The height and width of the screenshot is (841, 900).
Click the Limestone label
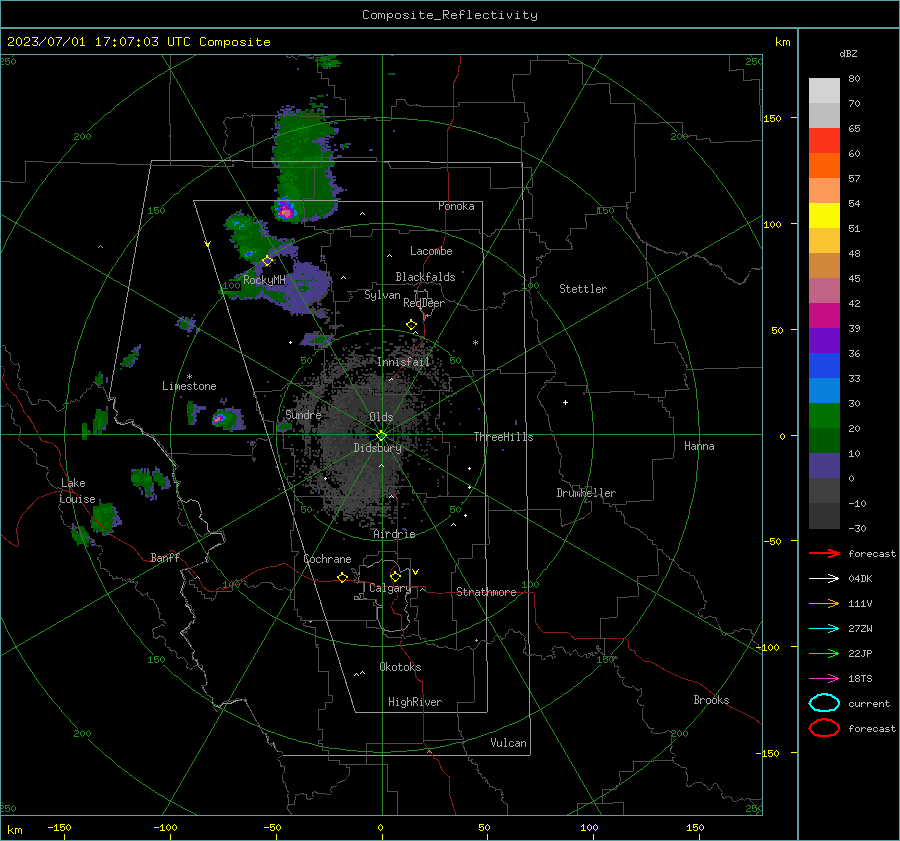[x=189, y=386]
